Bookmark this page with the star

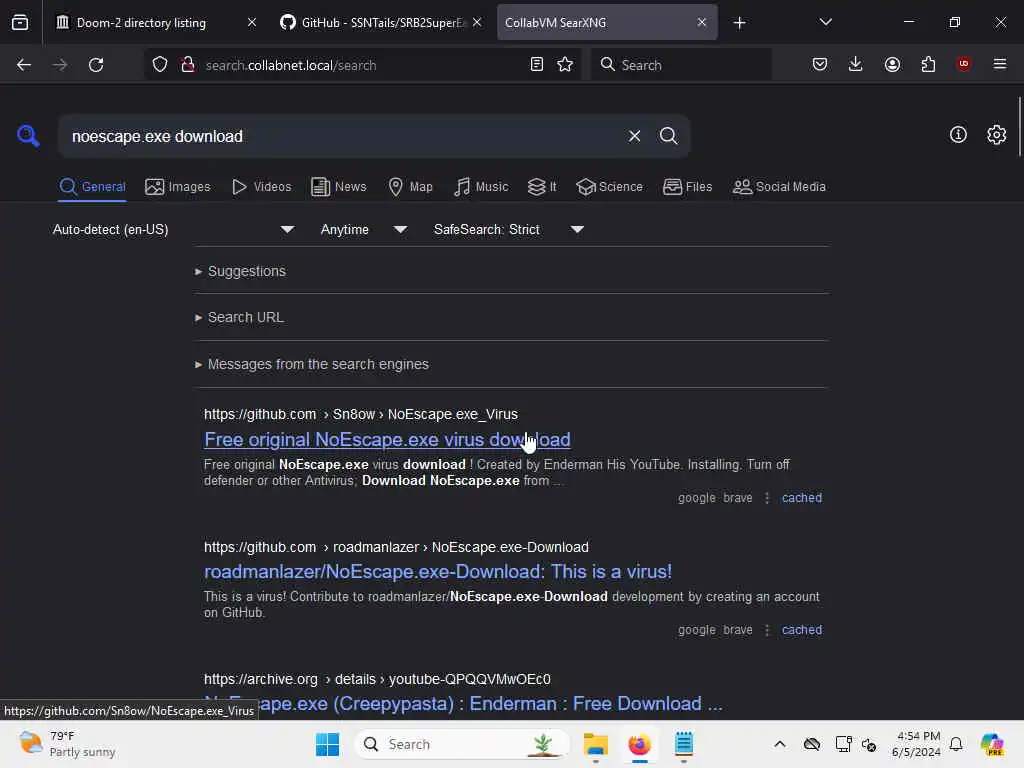pos(565,65)
